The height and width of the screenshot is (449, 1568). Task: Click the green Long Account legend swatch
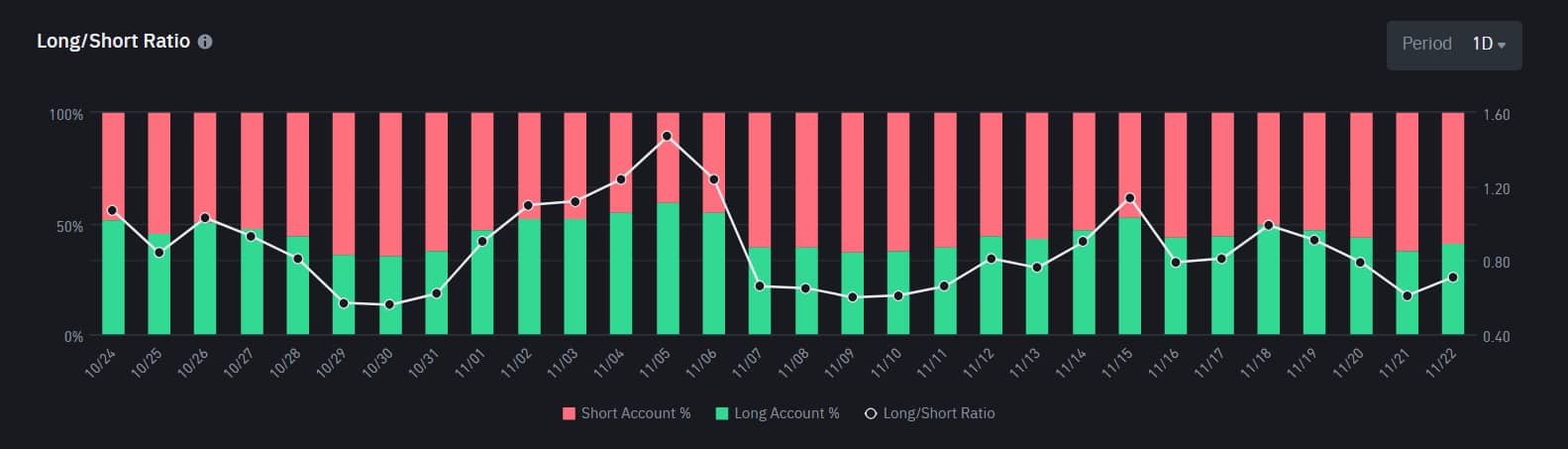722,413
